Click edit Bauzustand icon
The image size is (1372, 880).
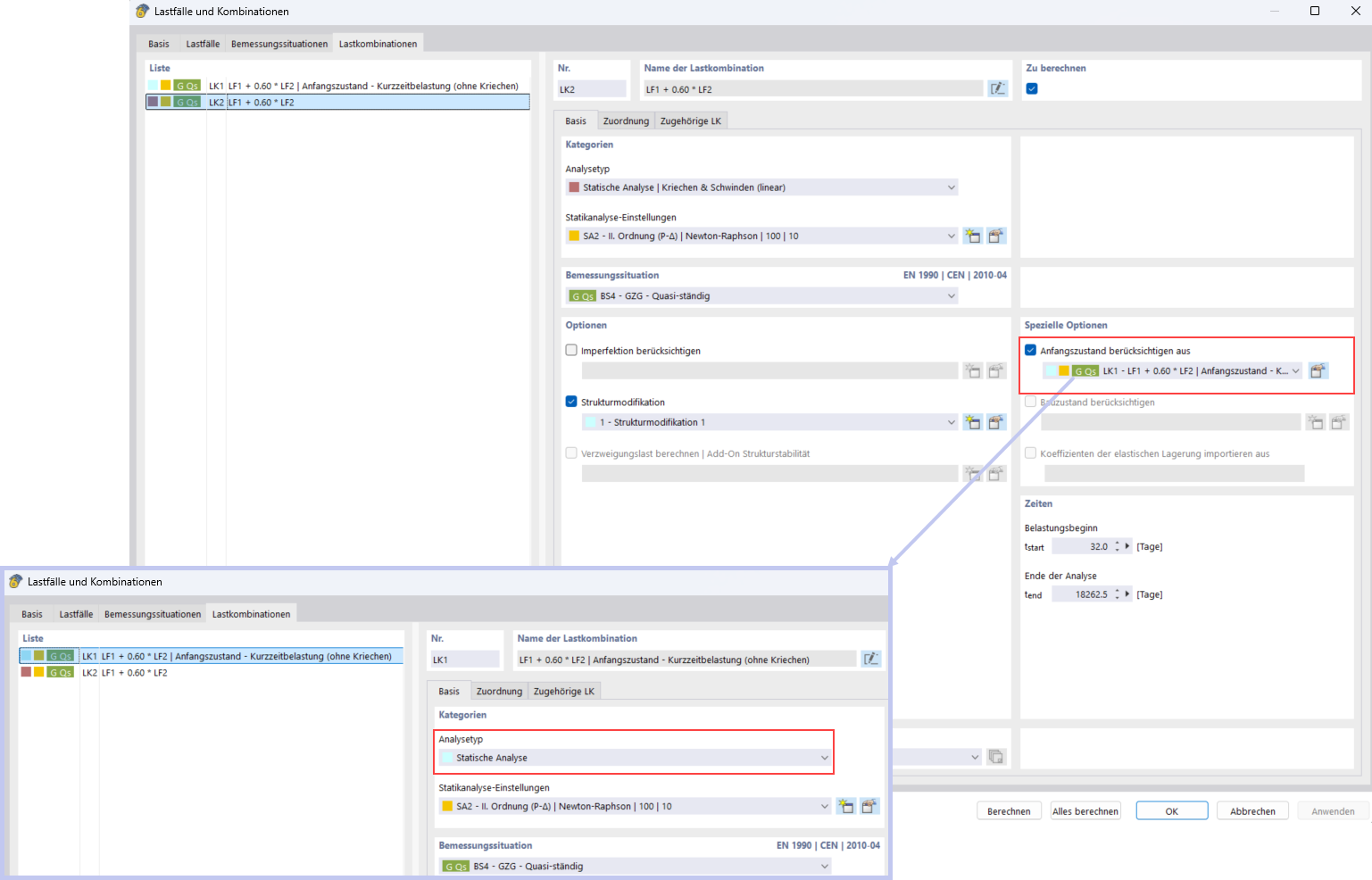click(1339, 422)
